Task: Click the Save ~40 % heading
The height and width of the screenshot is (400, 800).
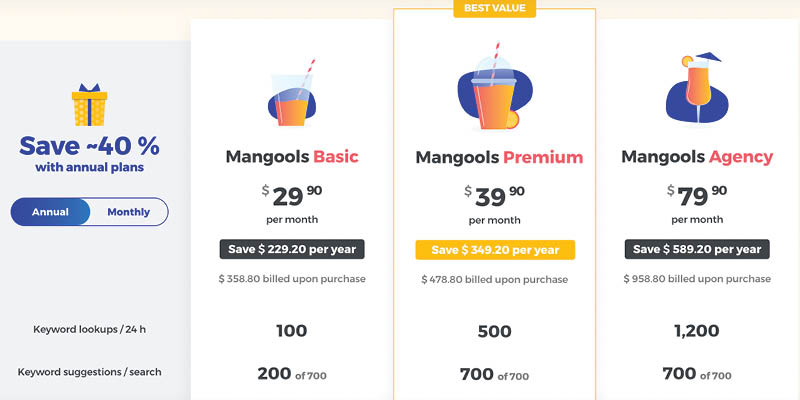Action: [89, 146]
